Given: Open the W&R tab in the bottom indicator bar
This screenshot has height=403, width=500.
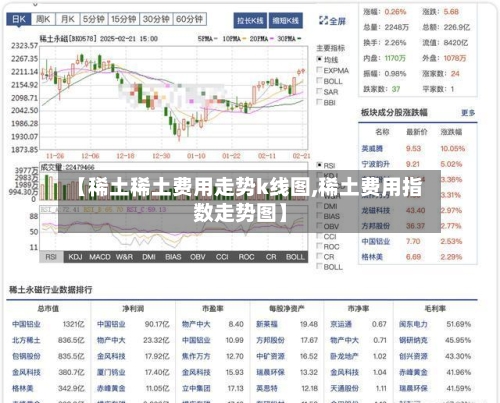Looking at the screenshot, I should [124, 257].
